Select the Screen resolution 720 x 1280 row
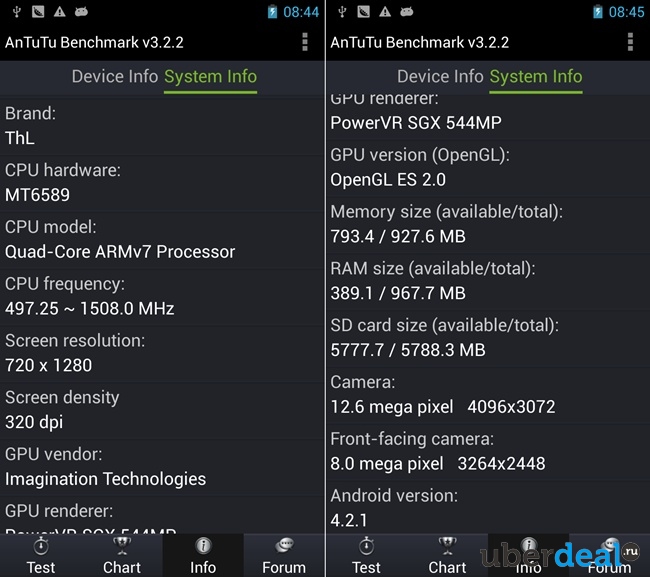The width and height of the screenshot is (650, 577). pos(162,354)
